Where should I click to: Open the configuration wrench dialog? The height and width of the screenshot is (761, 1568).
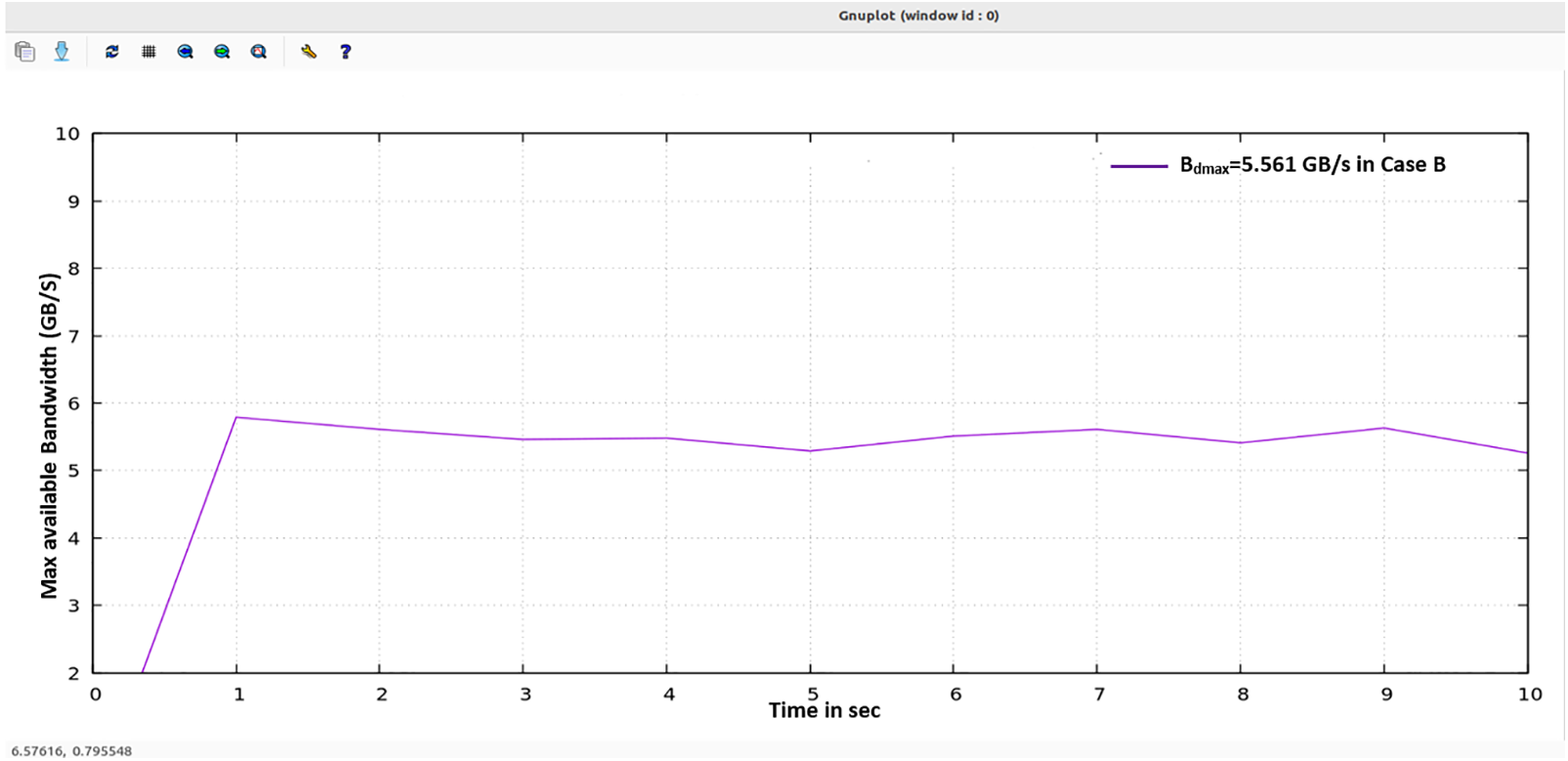tap(309, 52)
